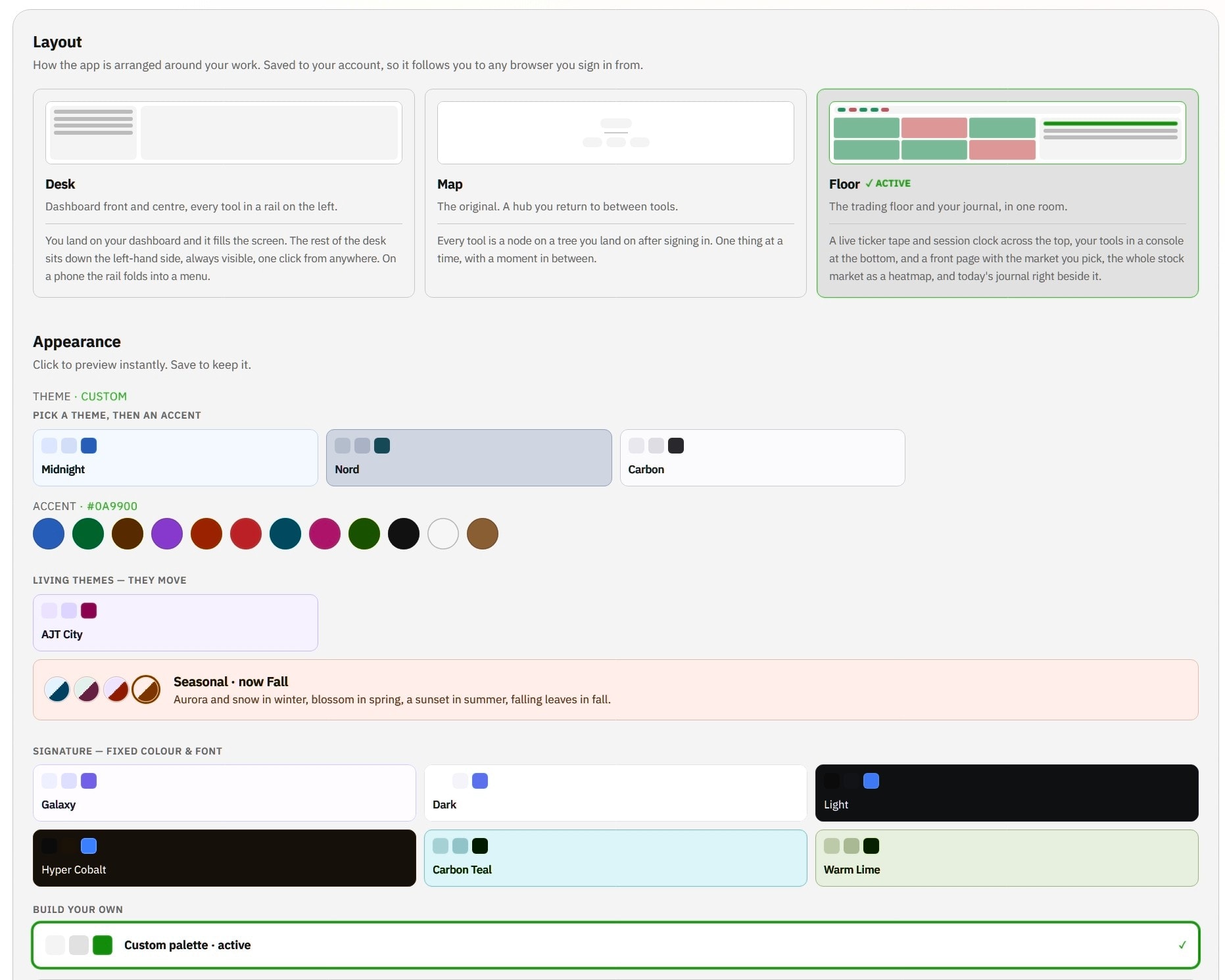Choose the black accent swatch
This screenshot has width=1225, height=980.
(404, 534)
